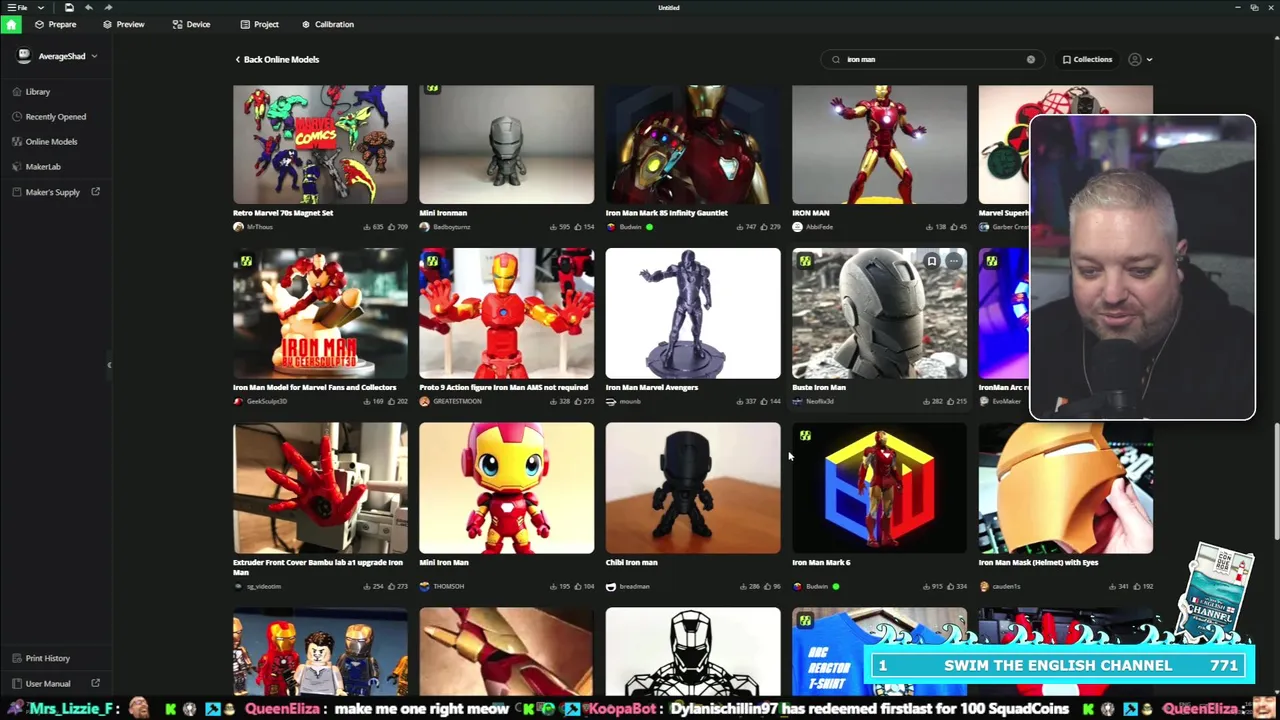Open more options on Buste Iron Man card
The height and width of the screenshot is (720, 1280).
954,262
